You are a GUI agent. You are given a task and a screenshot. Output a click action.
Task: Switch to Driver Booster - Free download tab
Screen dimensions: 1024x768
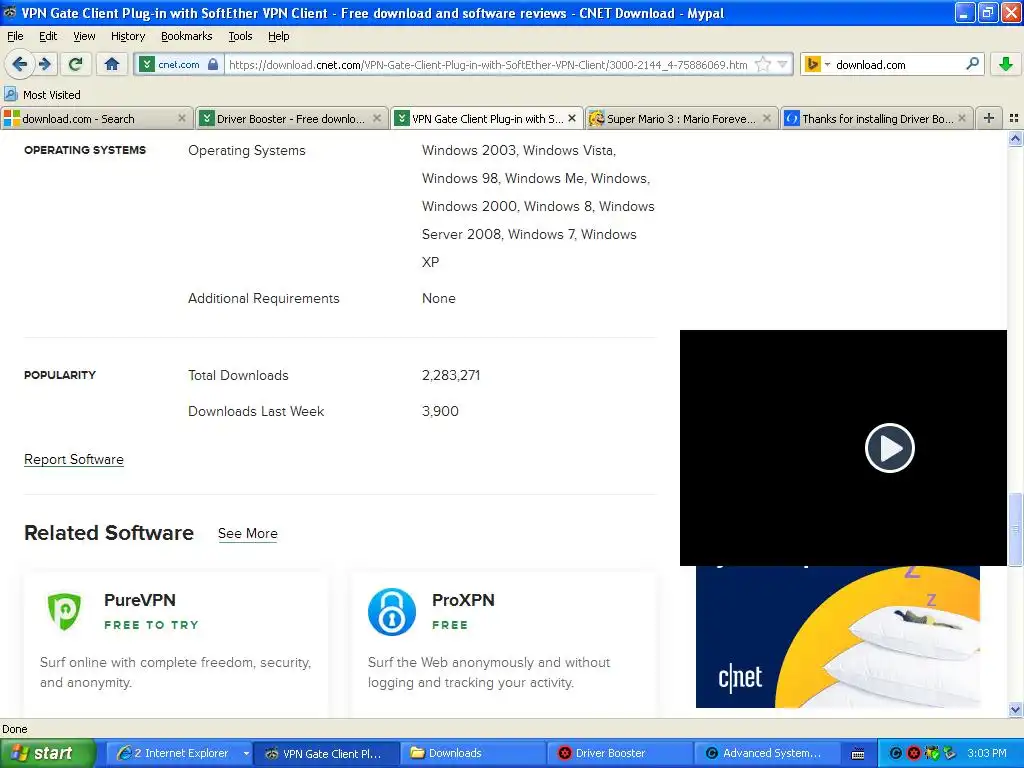coord(291,118)
